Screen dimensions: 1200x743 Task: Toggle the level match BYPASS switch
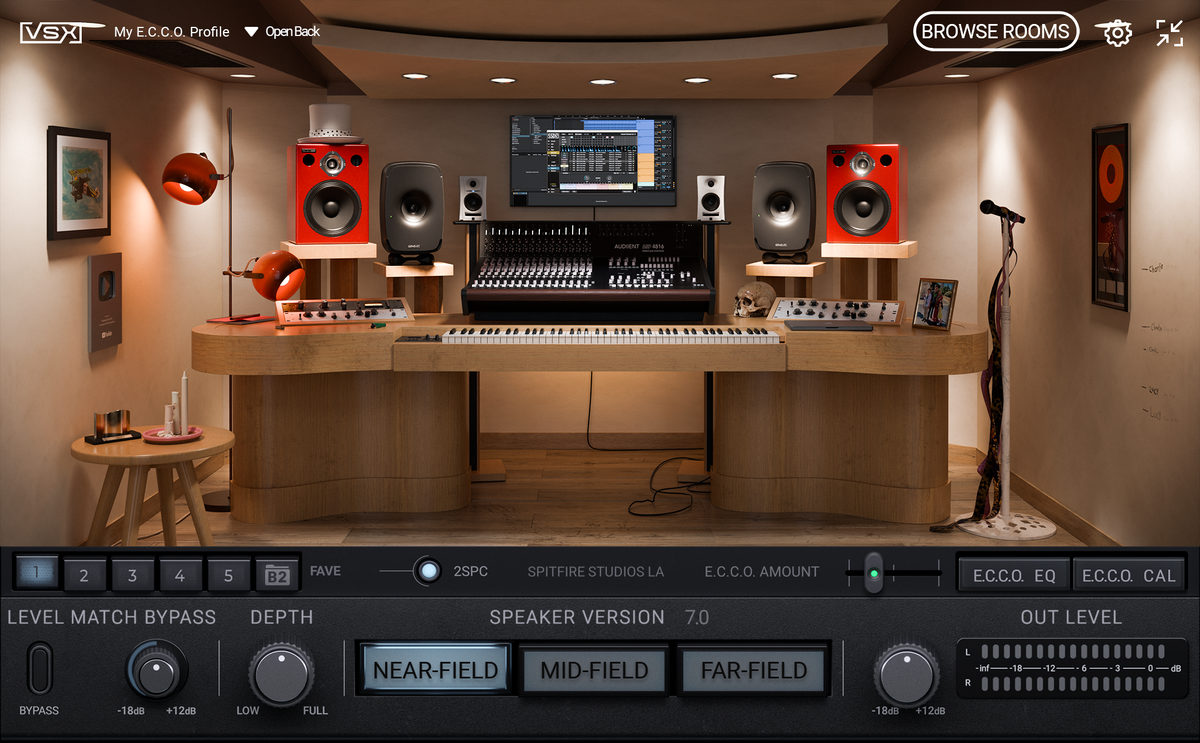point(40,669)
